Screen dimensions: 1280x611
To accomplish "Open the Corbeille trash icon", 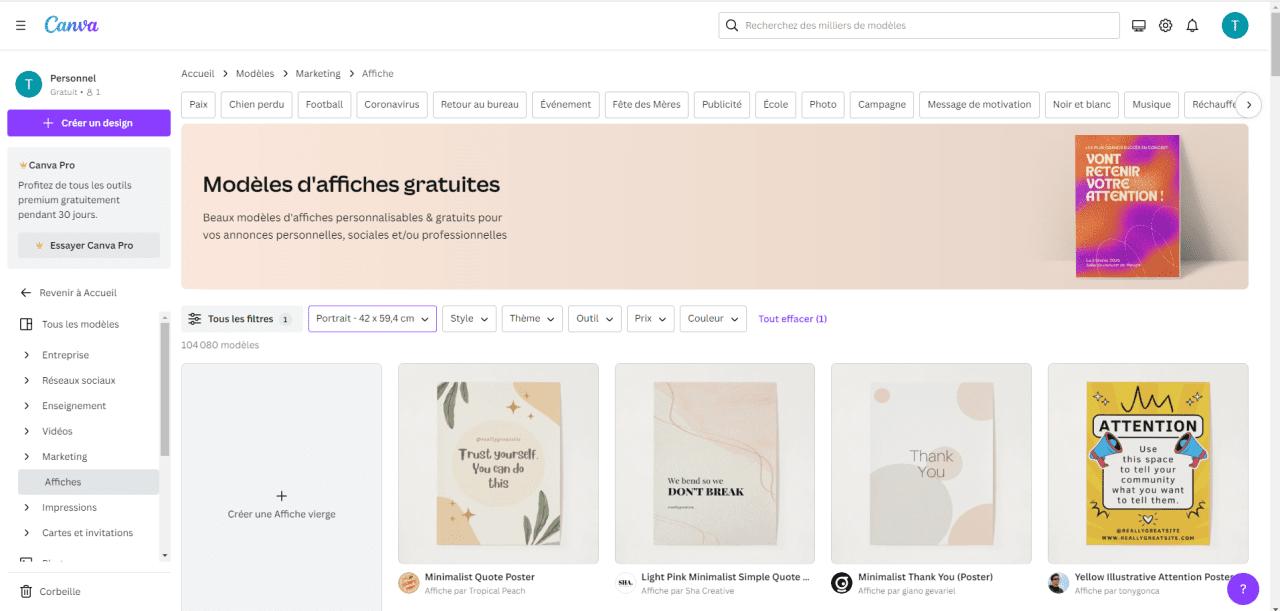I will pyautogui.click(x=26, y=591).
